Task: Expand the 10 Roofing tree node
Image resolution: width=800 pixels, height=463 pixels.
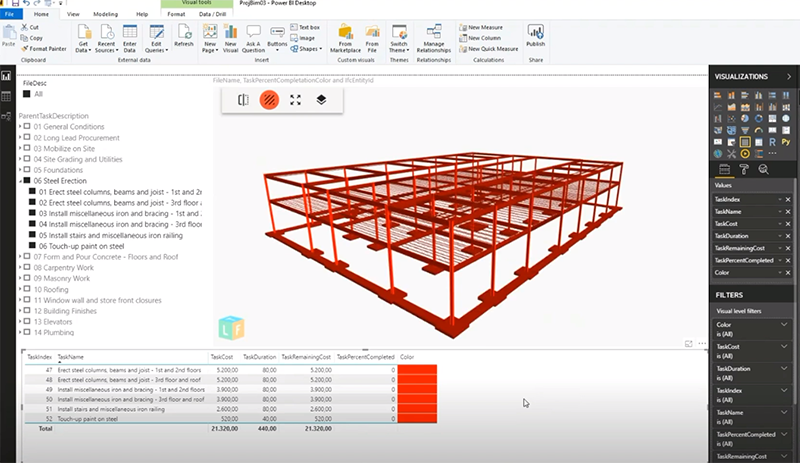Action: click(21, 289)
